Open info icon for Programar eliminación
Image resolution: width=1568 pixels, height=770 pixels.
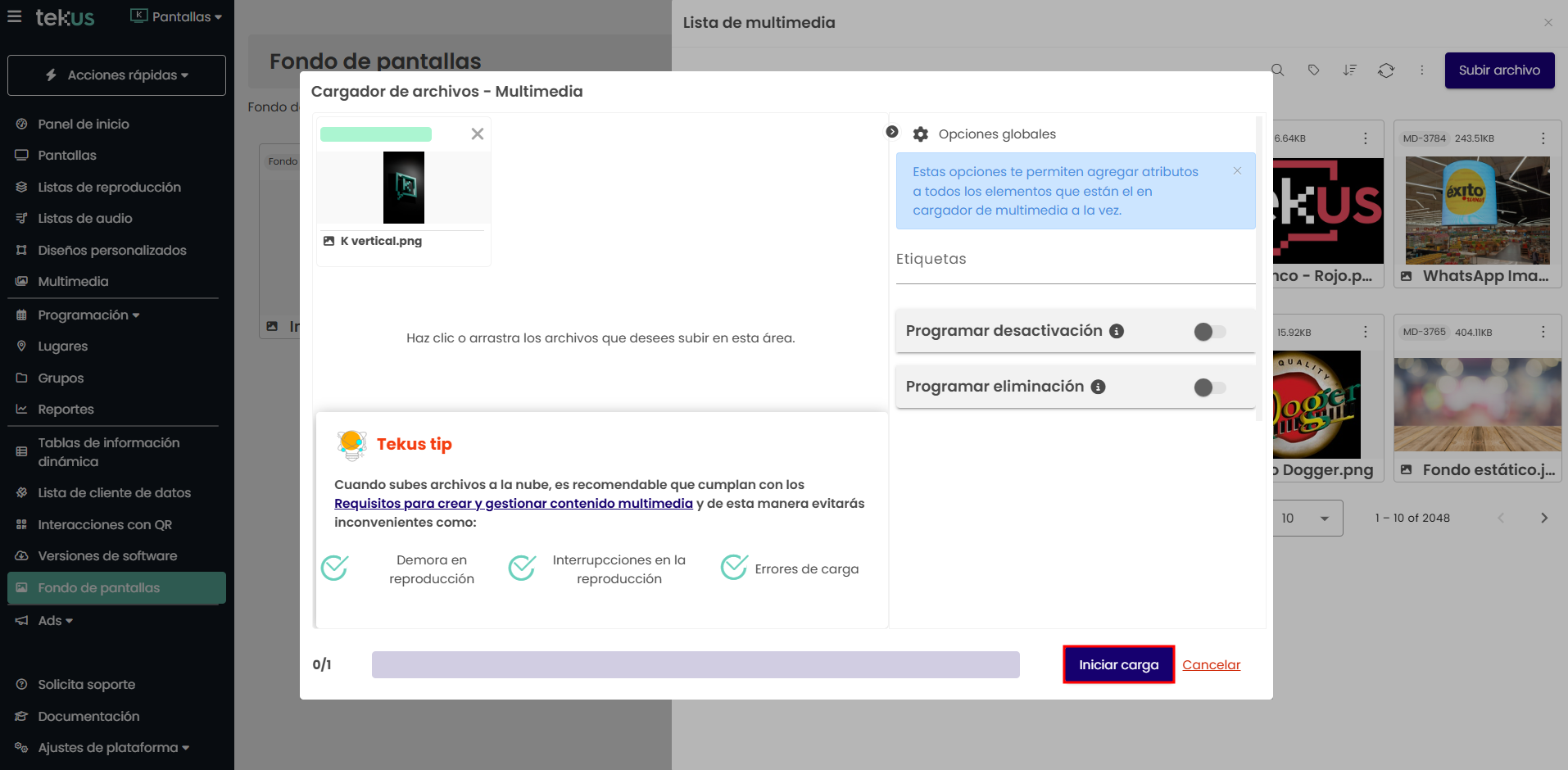click(1098, 387)
